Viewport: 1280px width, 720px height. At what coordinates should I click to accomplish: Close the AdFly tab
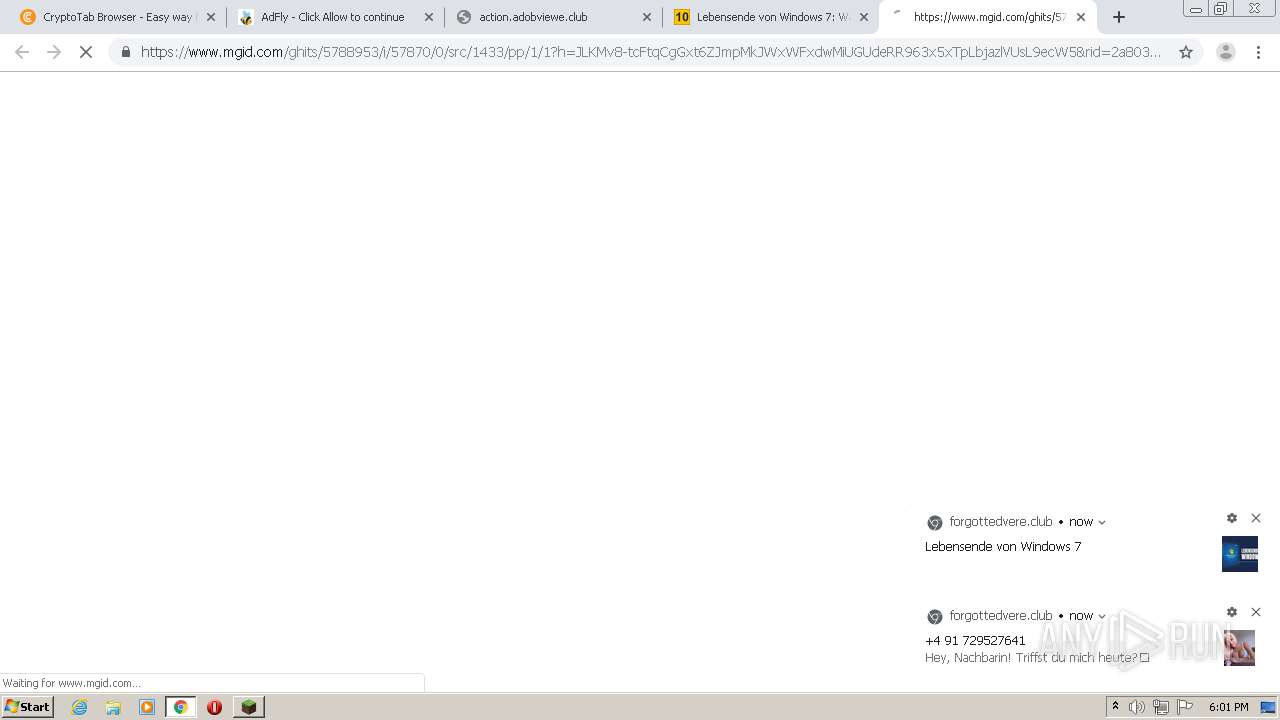click(x=428, y=17)
